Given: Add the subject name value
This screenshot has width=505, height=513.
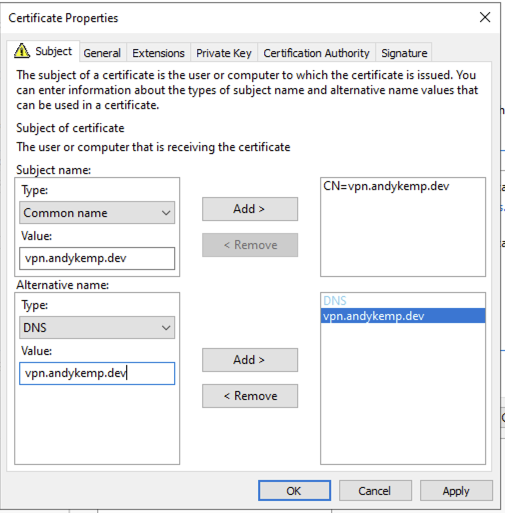Looking at the screenshot, I should [x=250, y=209].
